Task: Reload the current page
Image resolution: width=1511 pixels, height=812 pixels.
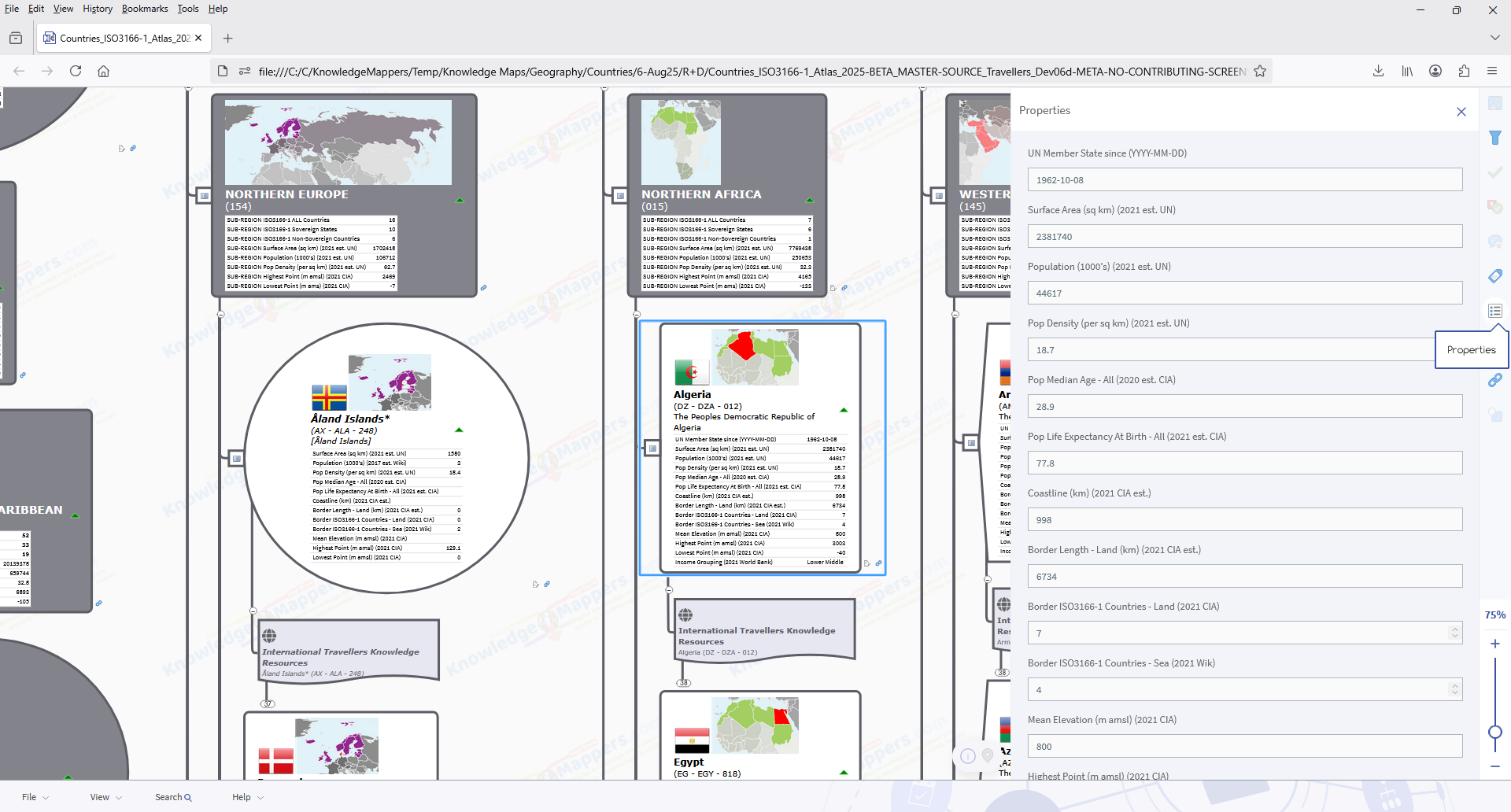Action: (76, 71)
